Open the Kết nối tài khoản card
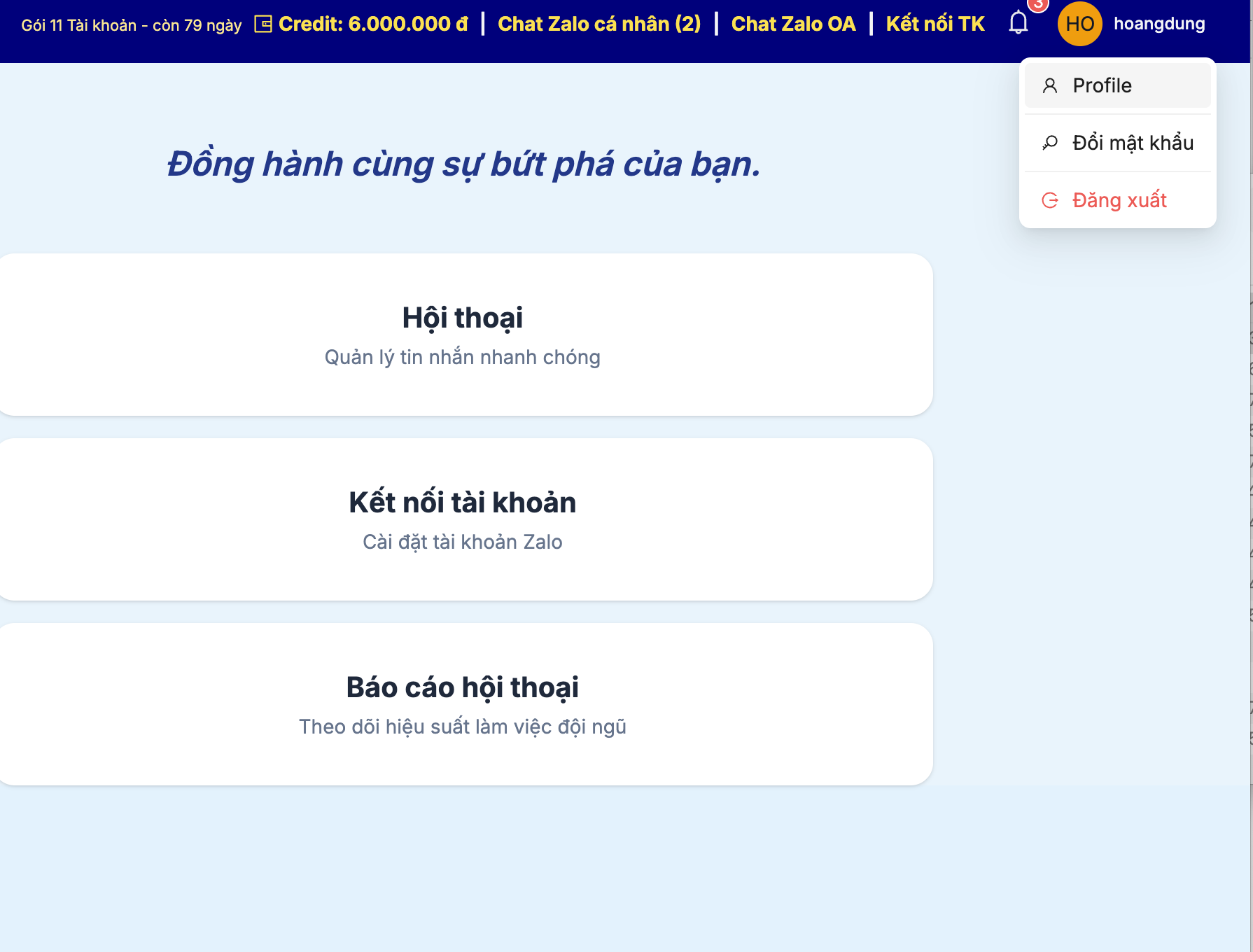 pyautogui.click(x=463, y=519)
